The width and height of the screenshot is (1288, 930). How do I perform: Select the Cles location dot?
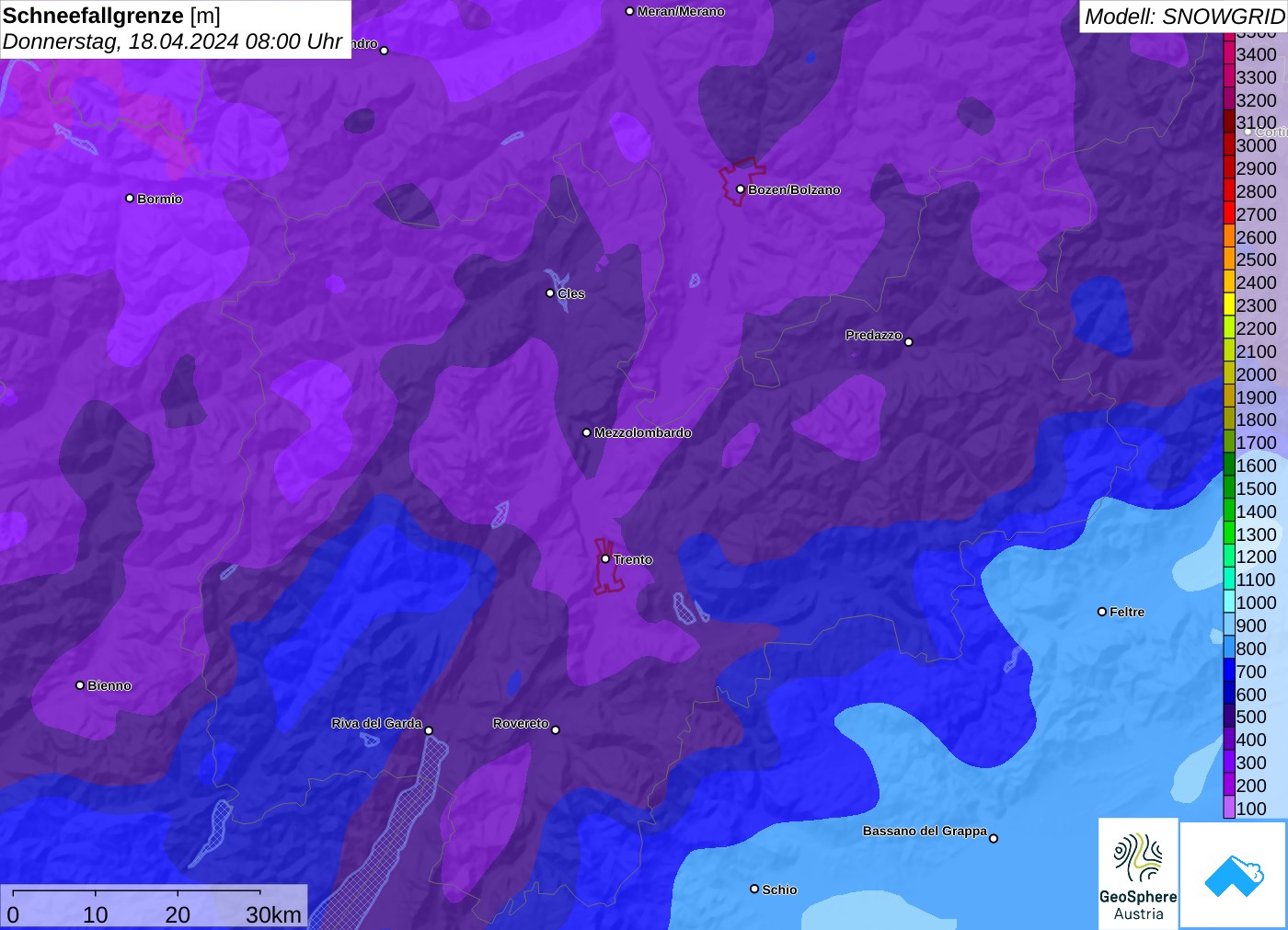550,293
